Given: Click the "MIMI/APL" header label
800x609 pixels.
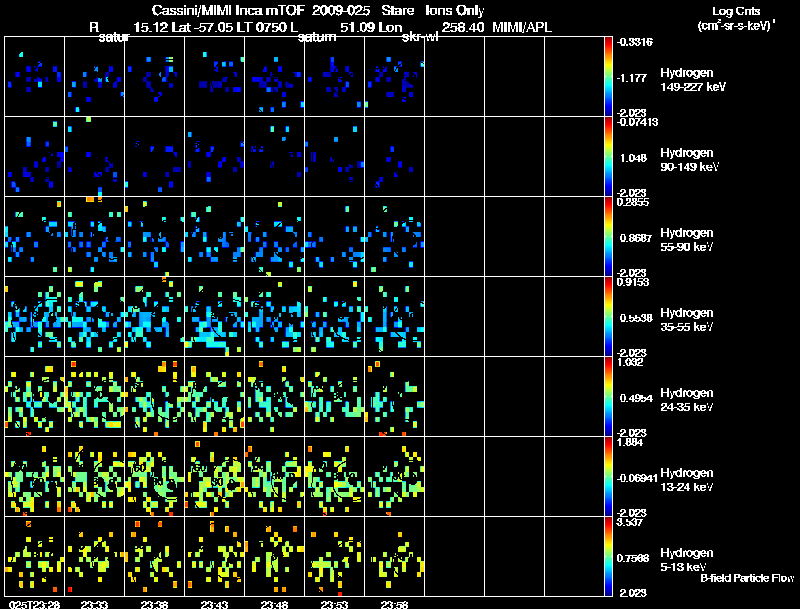Looking at the screenshot, I should pos(522,28).
